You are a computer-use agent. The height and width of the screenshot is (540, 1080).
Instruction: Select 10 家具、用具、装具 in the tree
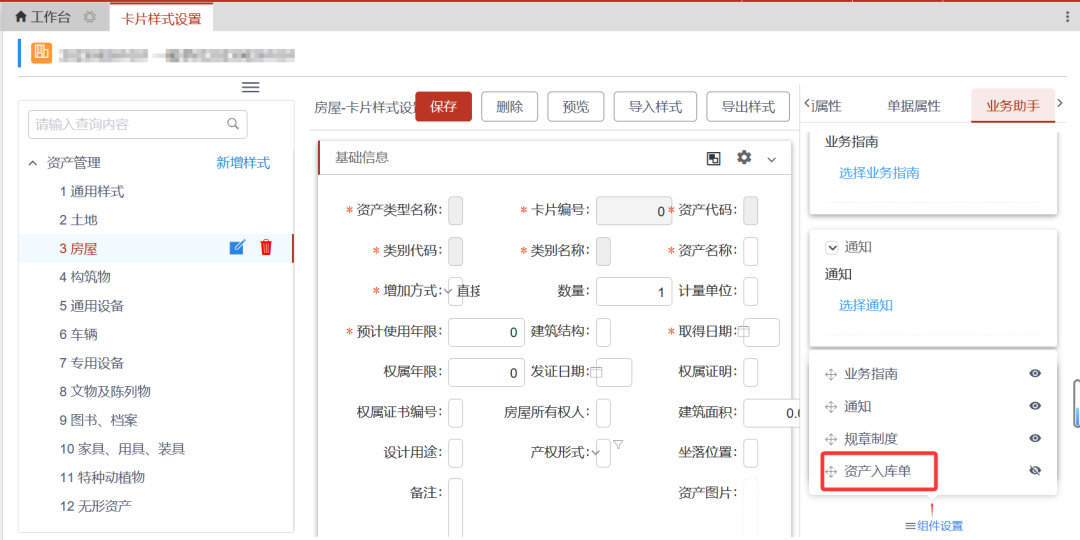(x=123, y=450)
